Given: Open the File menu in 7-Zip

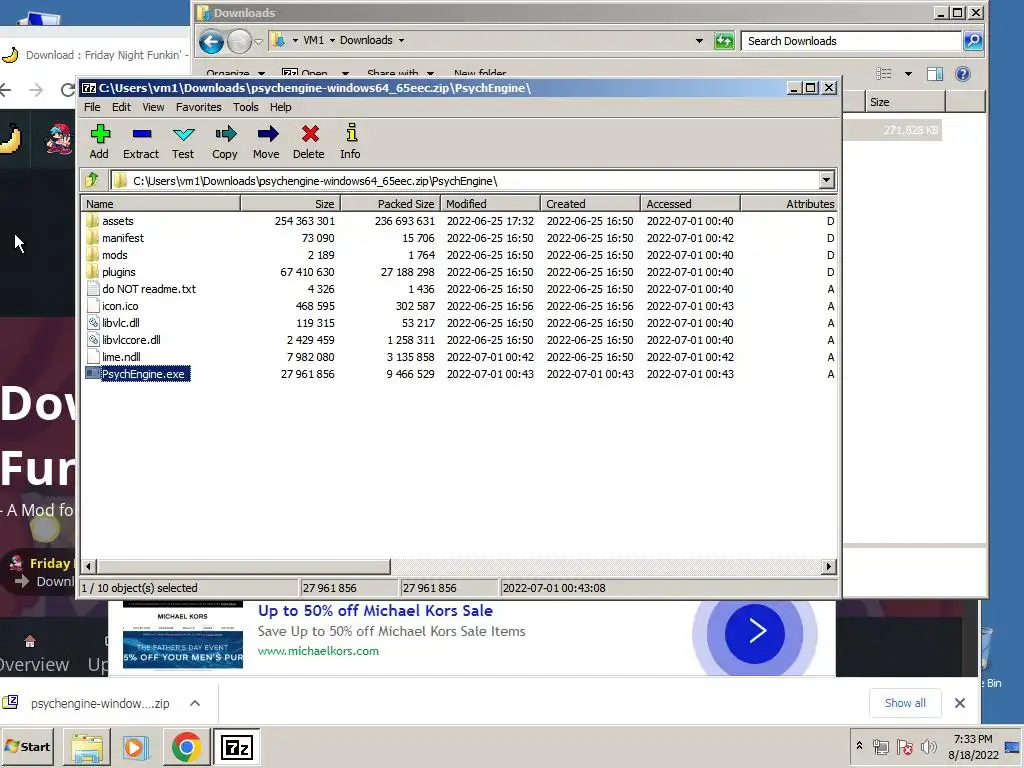Looking at the screenshot, I should (92, 107).
